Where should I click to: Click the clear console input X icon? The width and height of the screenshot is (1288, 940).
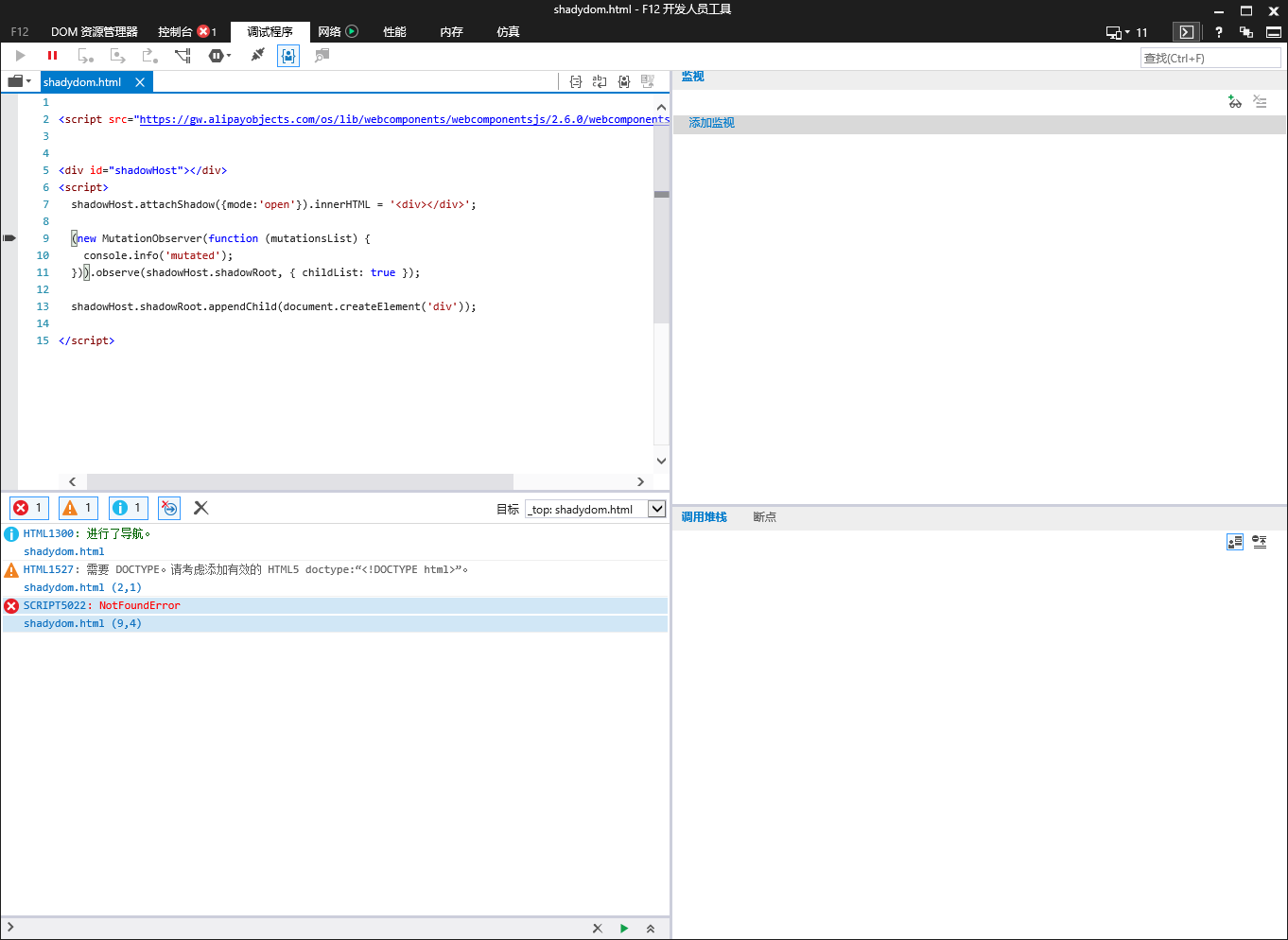click(598, 929)
